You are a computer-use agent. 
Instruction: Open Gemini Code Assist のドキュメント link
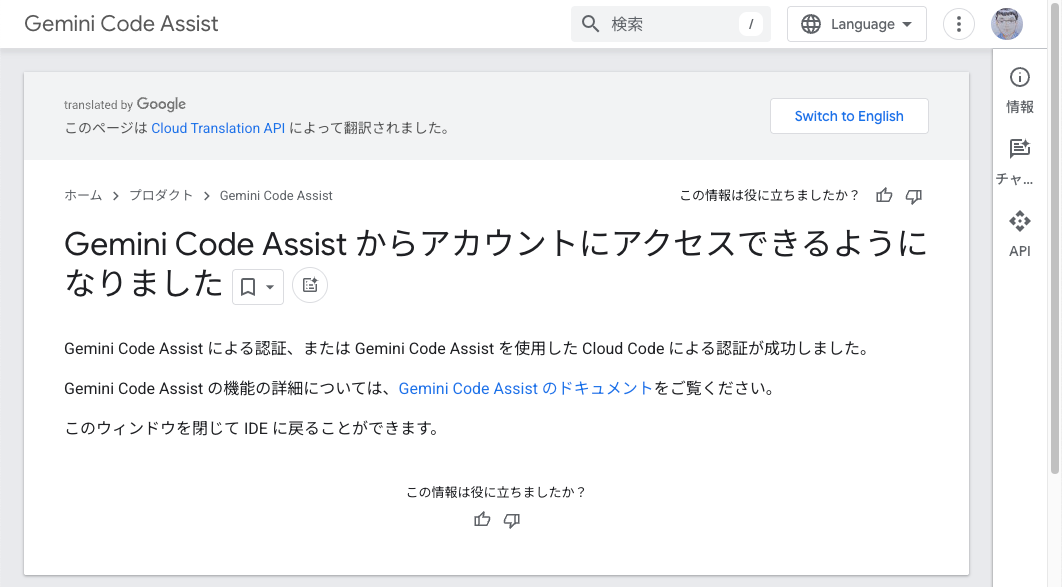tap(525, 389)
